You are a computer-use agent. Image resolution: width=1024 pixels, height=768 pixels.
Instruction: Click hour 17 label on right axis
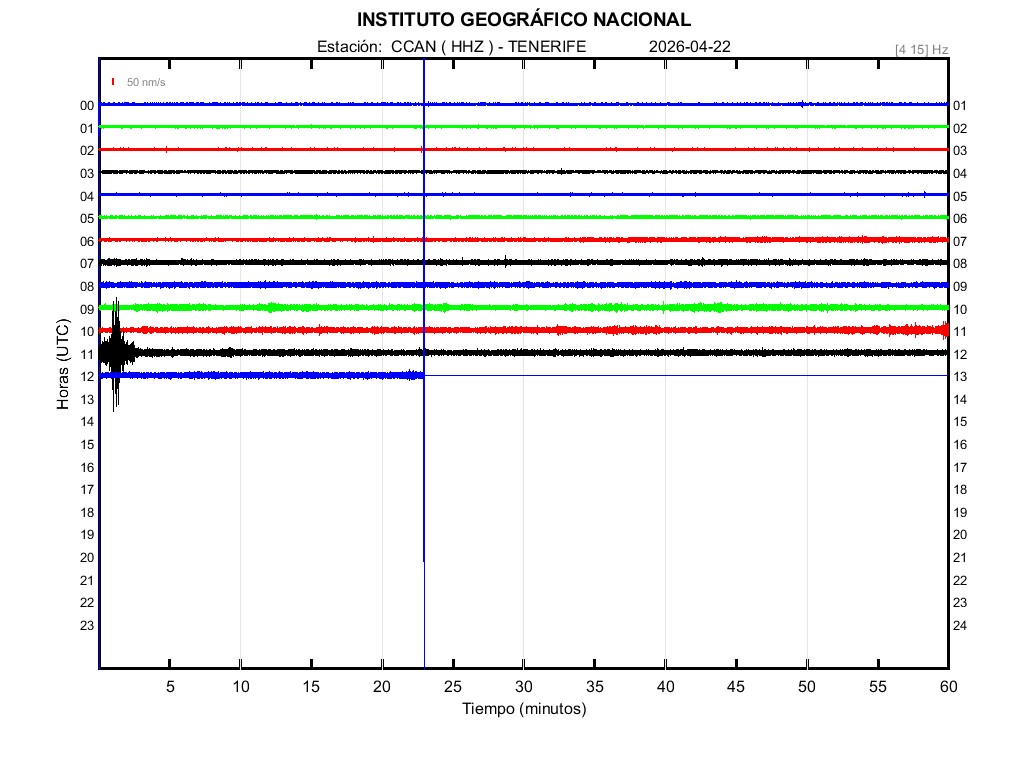pos(960,467)
